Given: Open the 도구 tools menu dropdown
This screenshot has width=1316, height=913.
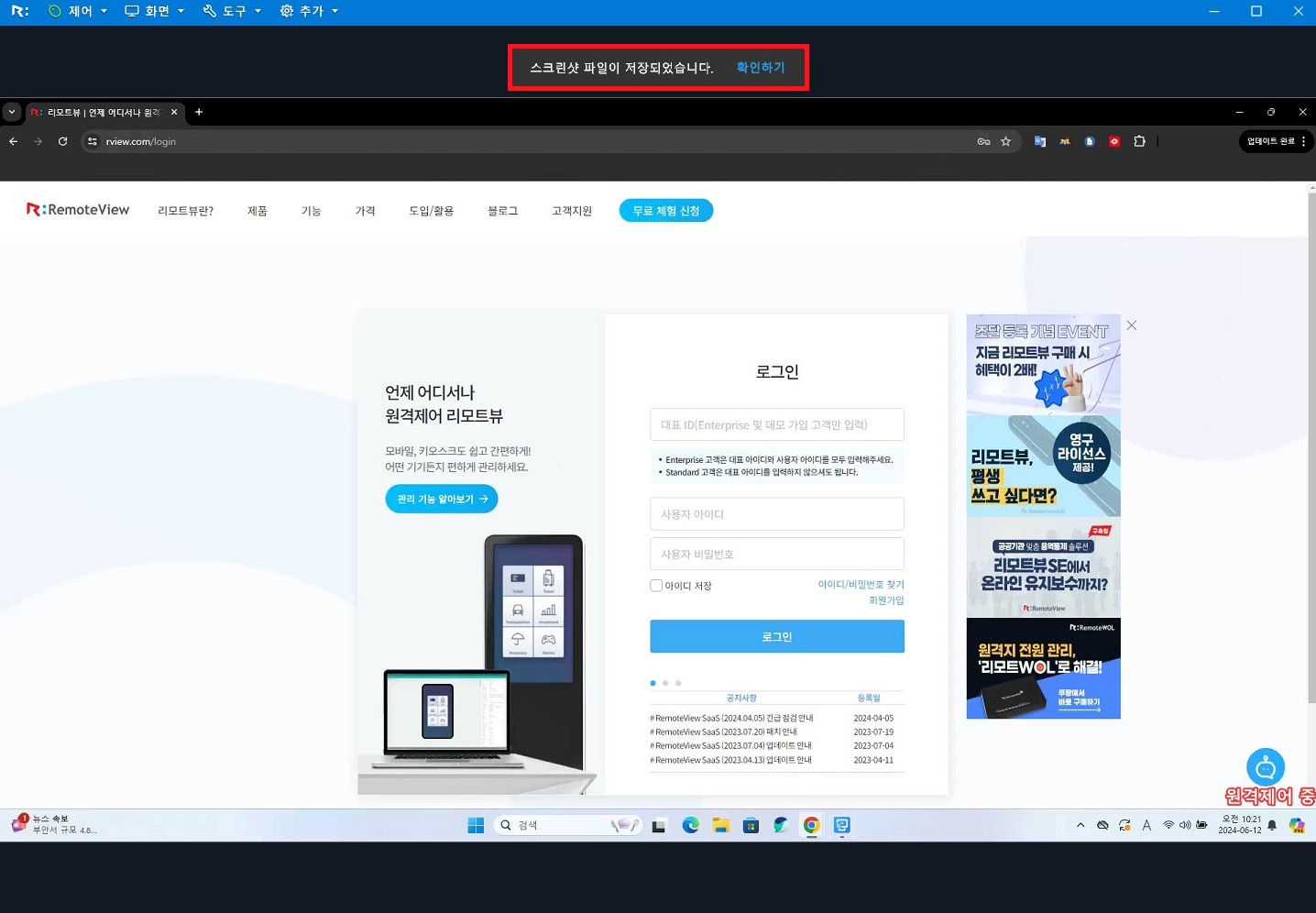Looking at the screenshot, I should [232, 11].
